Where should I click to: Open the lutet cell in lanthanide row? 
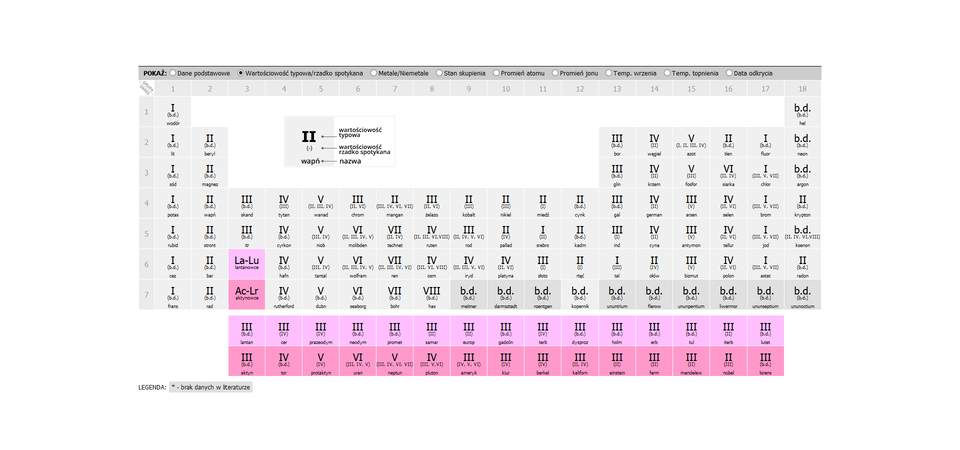pos(765,331)
